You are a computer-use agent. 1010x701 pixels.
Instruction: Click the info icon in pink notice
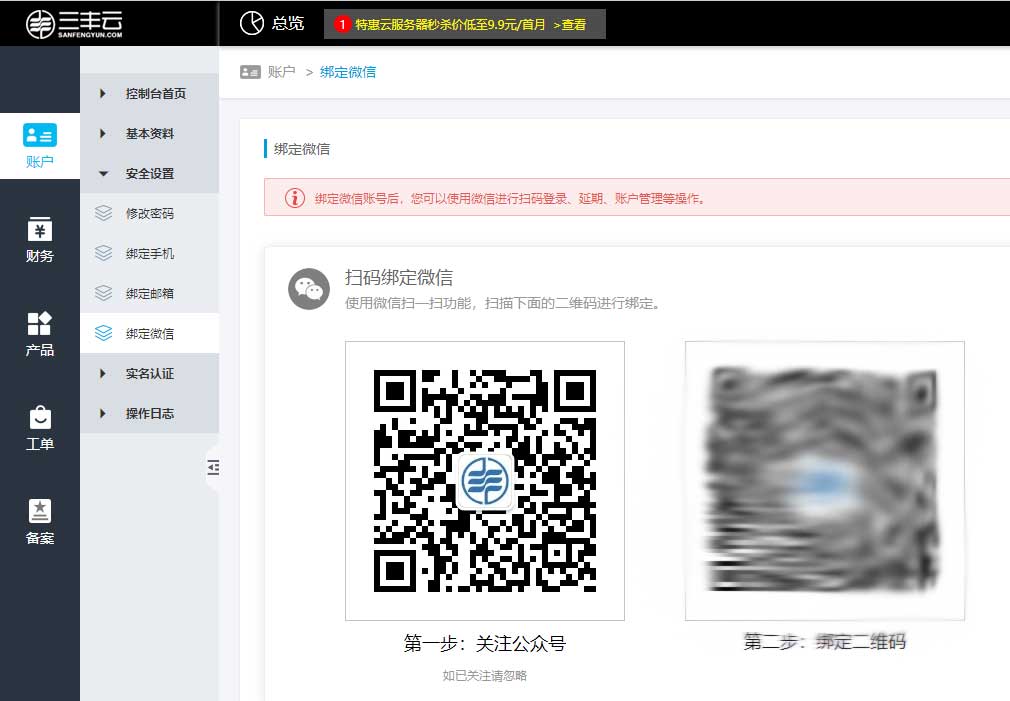(x=295, y=198)
